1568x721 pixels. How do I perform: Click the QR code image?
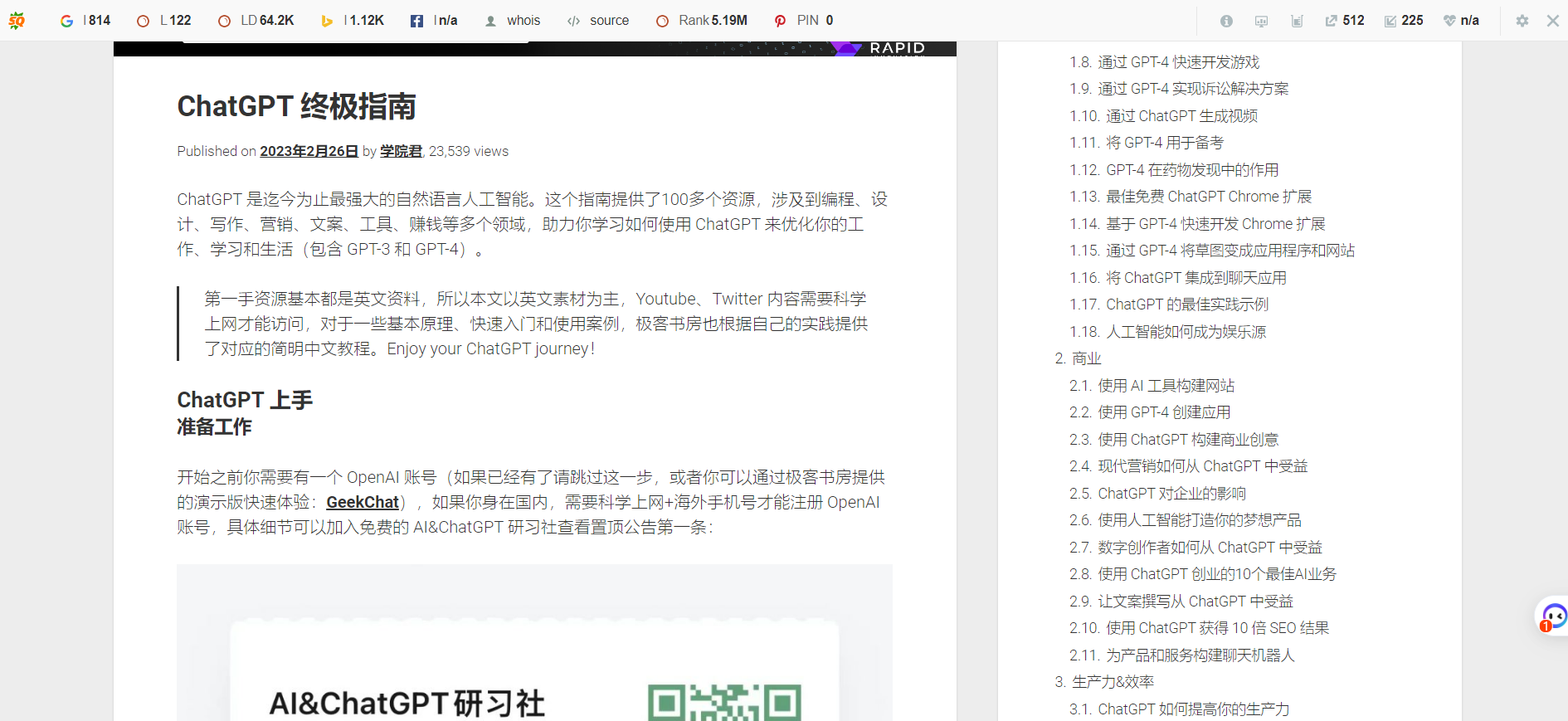724,702
